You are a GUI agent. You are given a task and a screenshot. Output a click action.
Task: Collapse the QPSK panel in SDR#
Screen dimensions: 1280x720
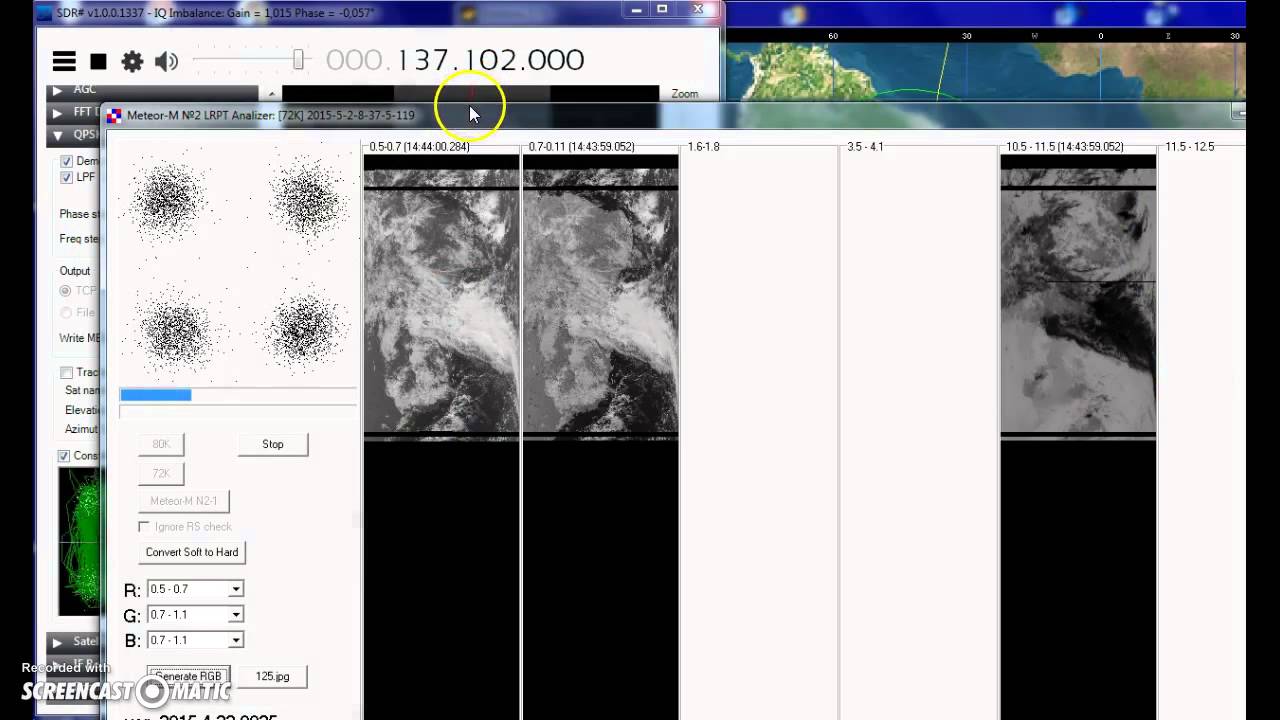(x=57, y=135)
